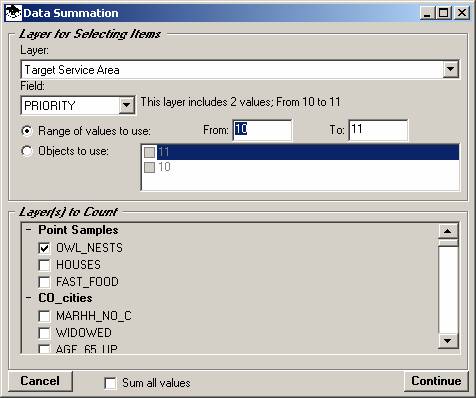Minimize the Data Summation window

[x=427, y=13]
